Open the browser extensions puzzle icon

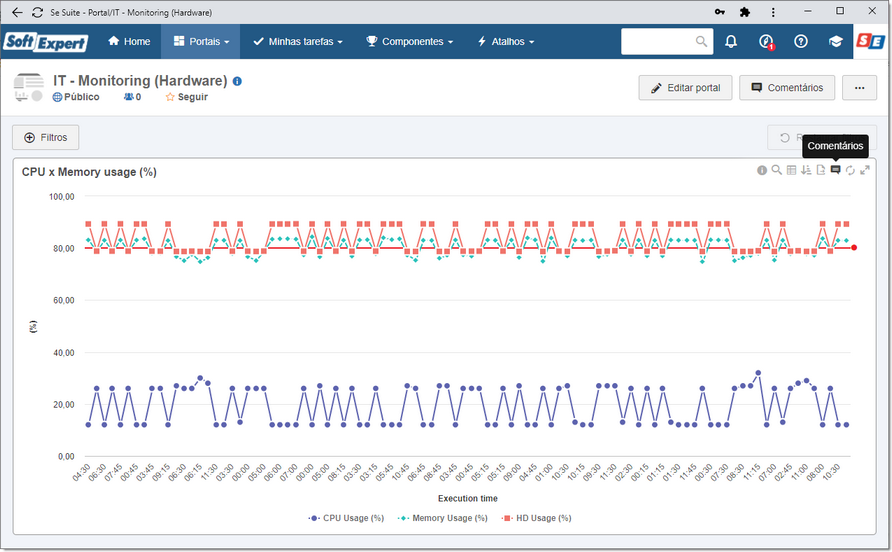coord(745,11)
